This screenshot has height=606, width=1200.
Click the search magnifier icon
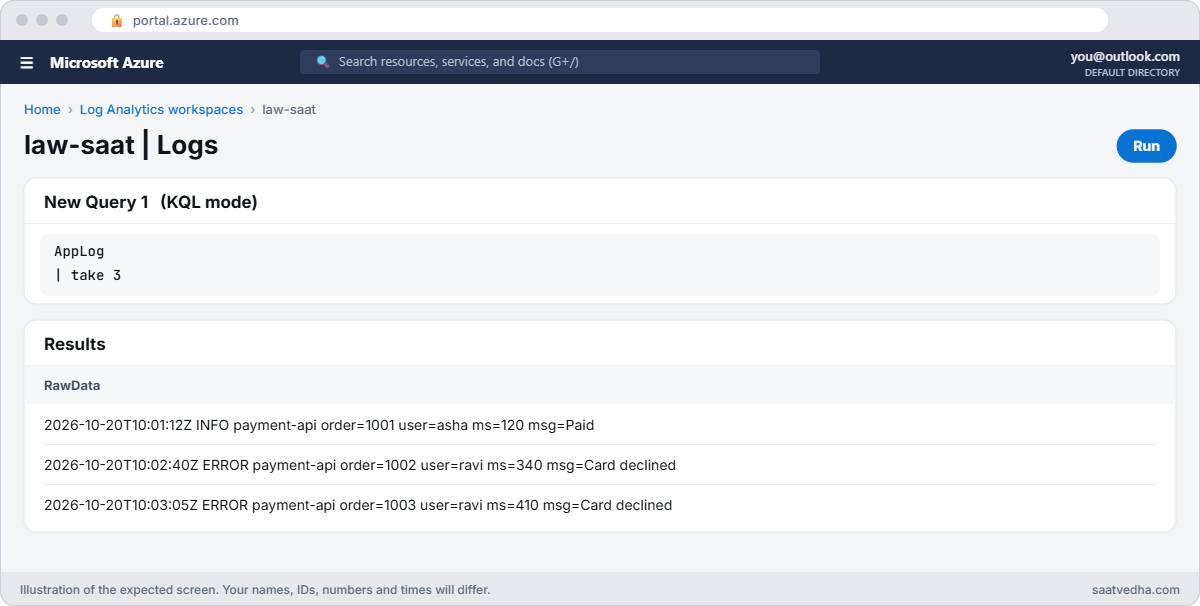click(323, 61)
